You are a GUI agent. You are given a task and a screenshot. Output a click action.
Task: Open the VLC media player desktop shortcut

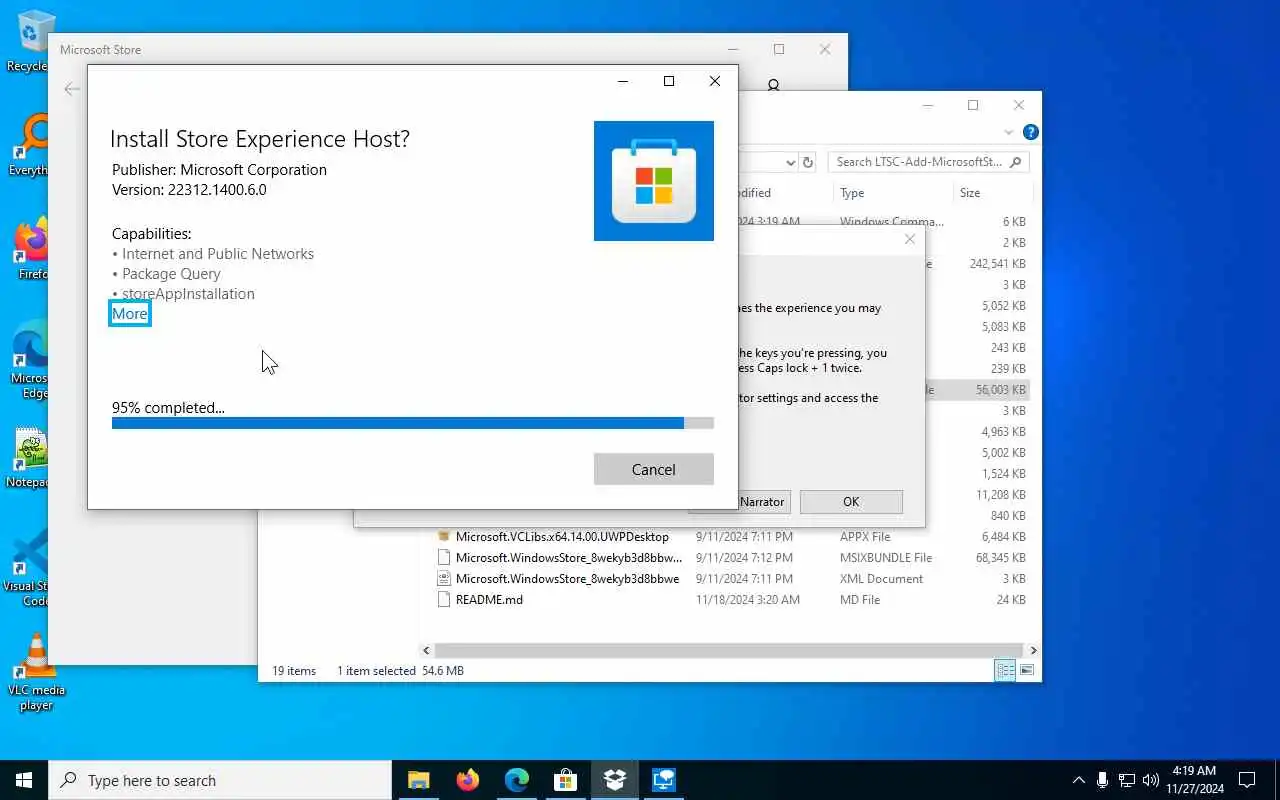(36, 672)
